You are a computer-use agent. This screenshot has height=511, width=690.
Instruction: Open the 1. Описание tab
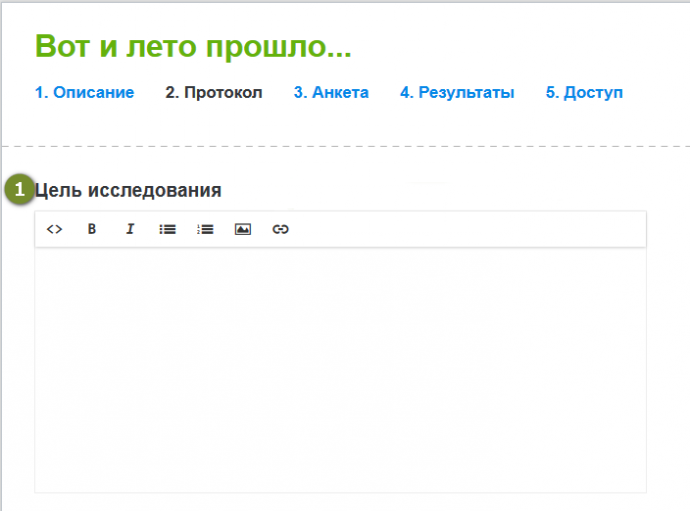pos(84,92)
